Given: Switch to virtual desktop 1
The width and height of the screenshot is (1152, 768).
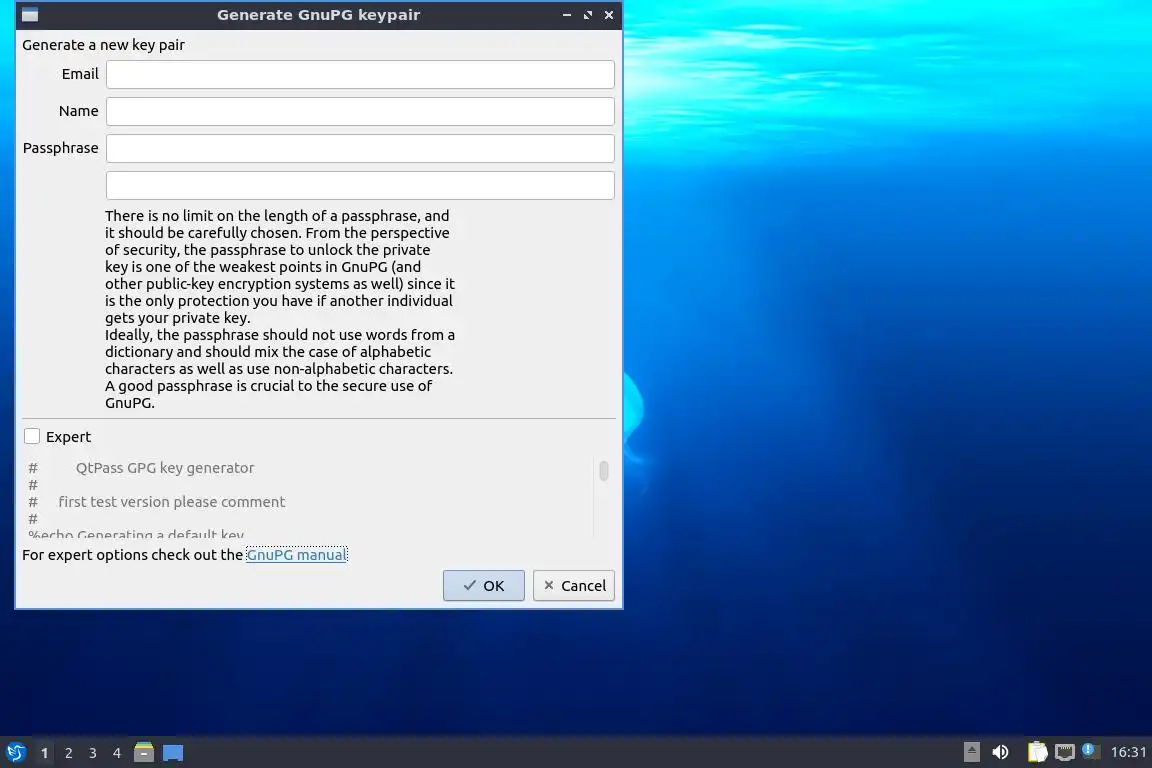Looking at the screenshot, I should [x=45, y=753].
